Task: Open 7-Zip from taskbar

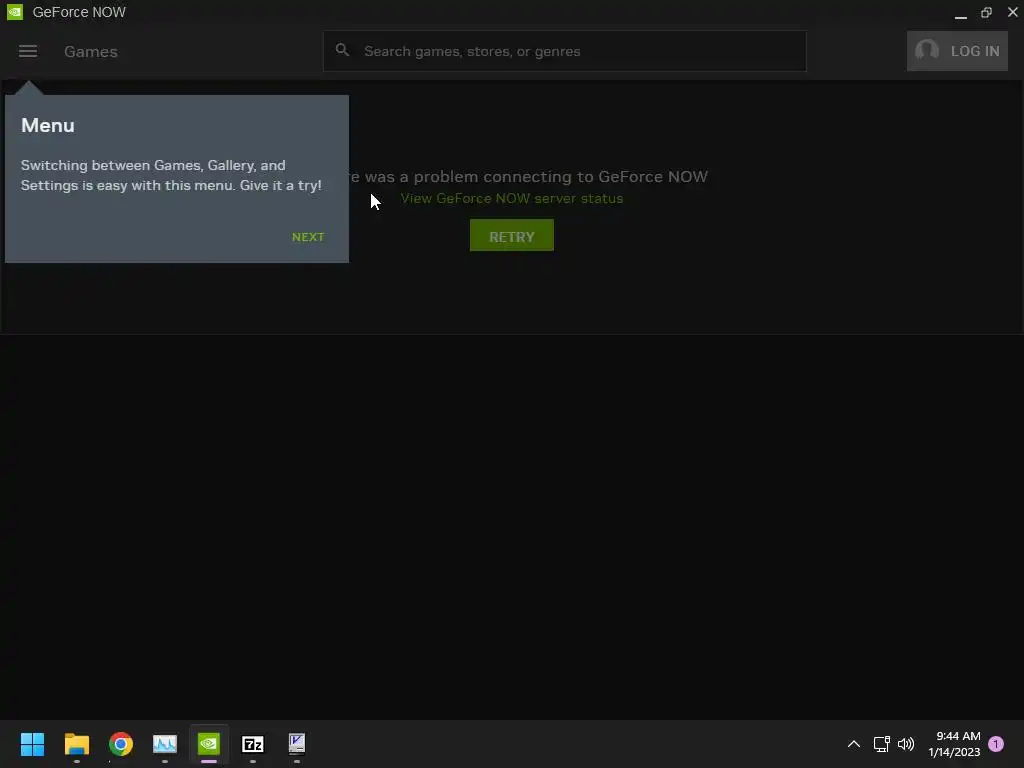Action: (x=253, y=744)
